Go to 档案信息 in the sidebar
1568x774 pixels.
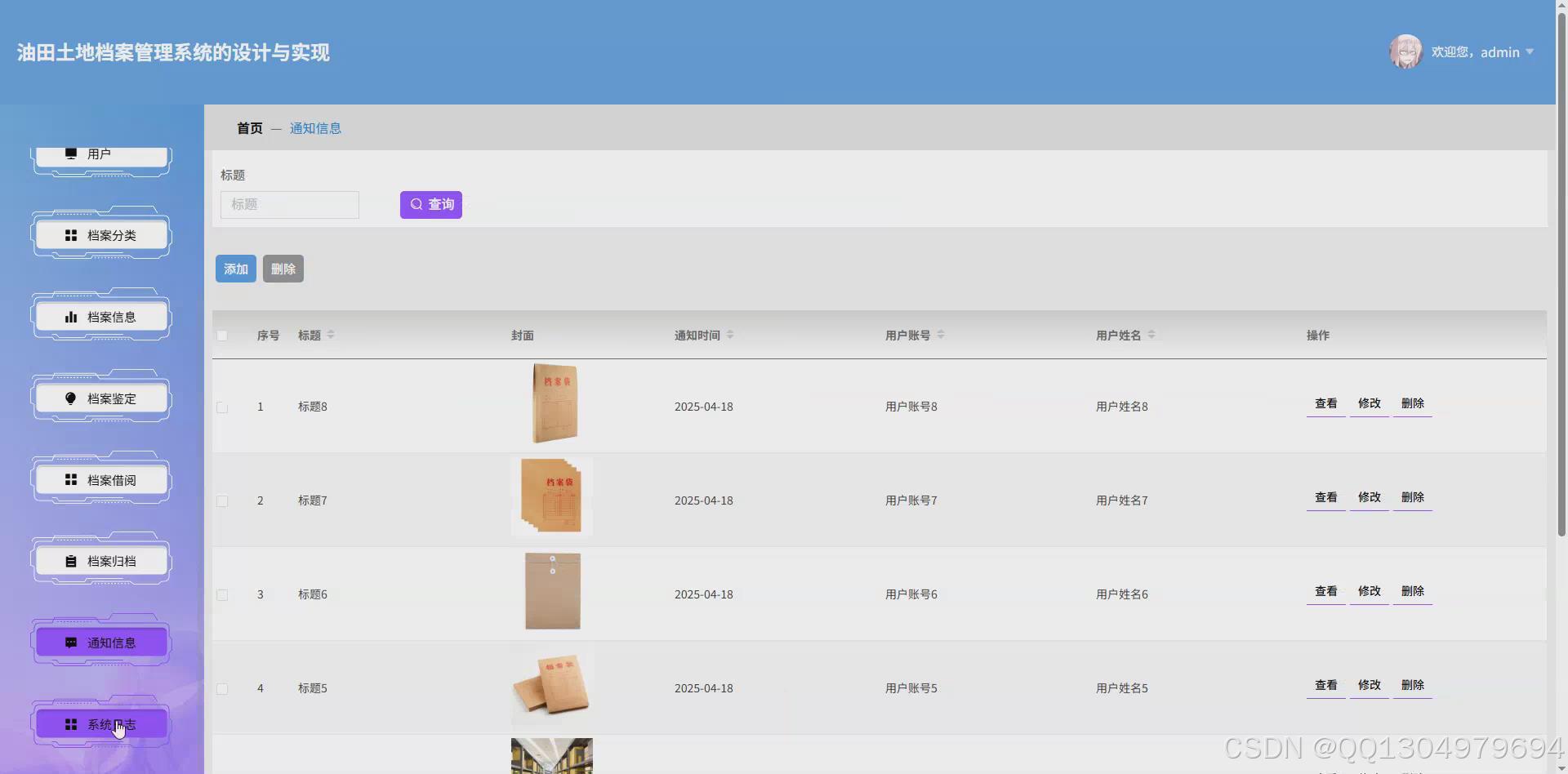pos(101,317)
